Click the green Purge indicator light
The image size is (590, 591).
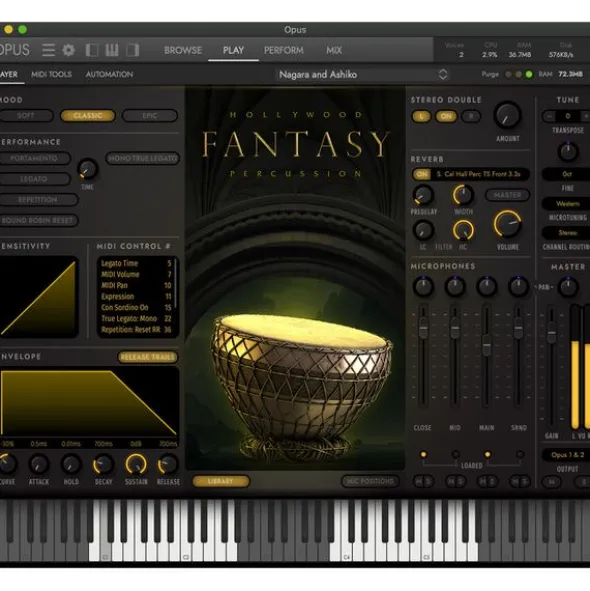pyautogui.click(x=529, y=74)
